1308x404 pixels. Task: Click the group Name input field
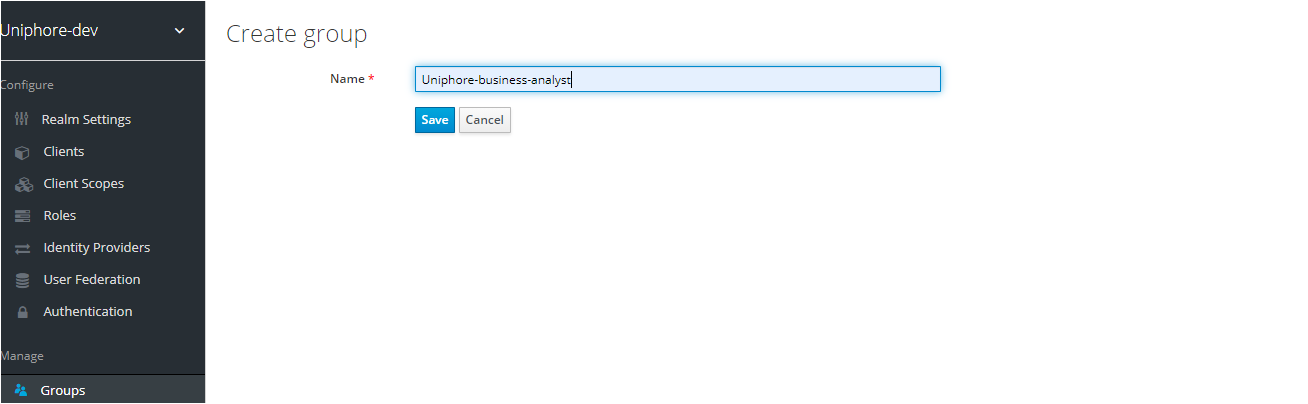pyautogui.click(x=678, y=79)
